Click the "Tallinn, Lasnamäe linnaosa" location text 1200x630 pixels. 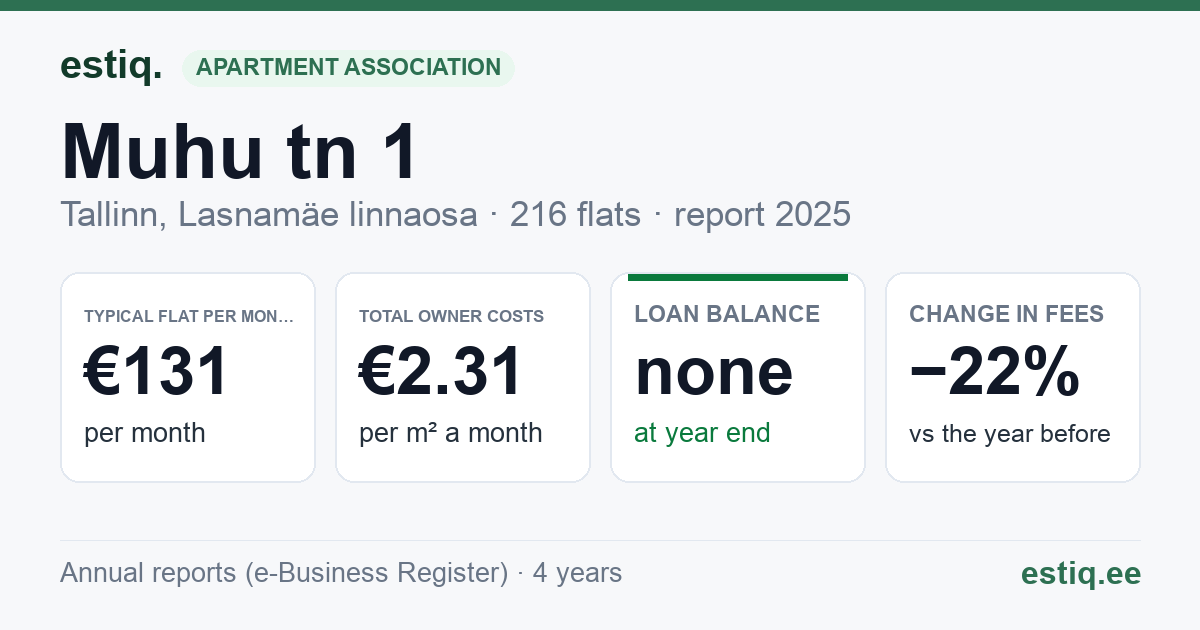pyautogui.click(x=269, y=214)
